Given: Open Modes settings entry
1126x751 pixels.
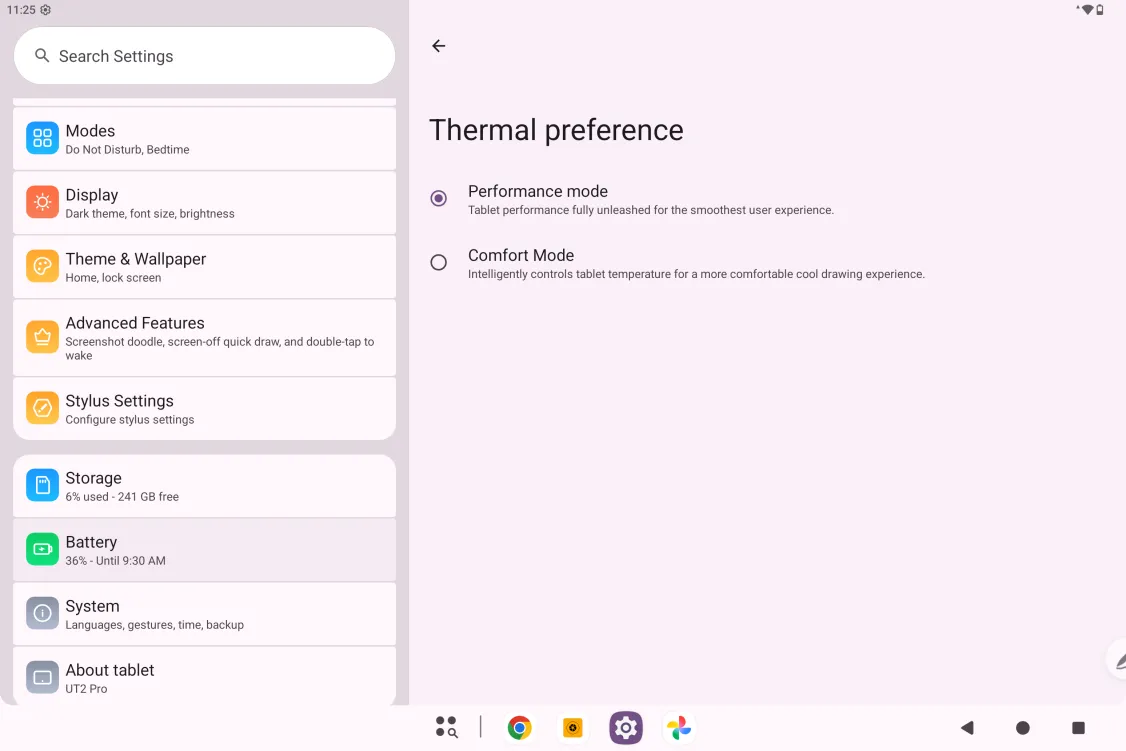Looking at the screenshot, I should pos(205,139).
